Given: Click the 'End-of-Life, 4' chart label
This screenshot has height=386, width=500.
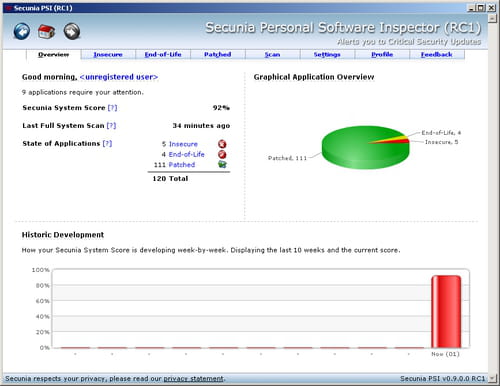Looking at the screenshot, I should [441, 133].
